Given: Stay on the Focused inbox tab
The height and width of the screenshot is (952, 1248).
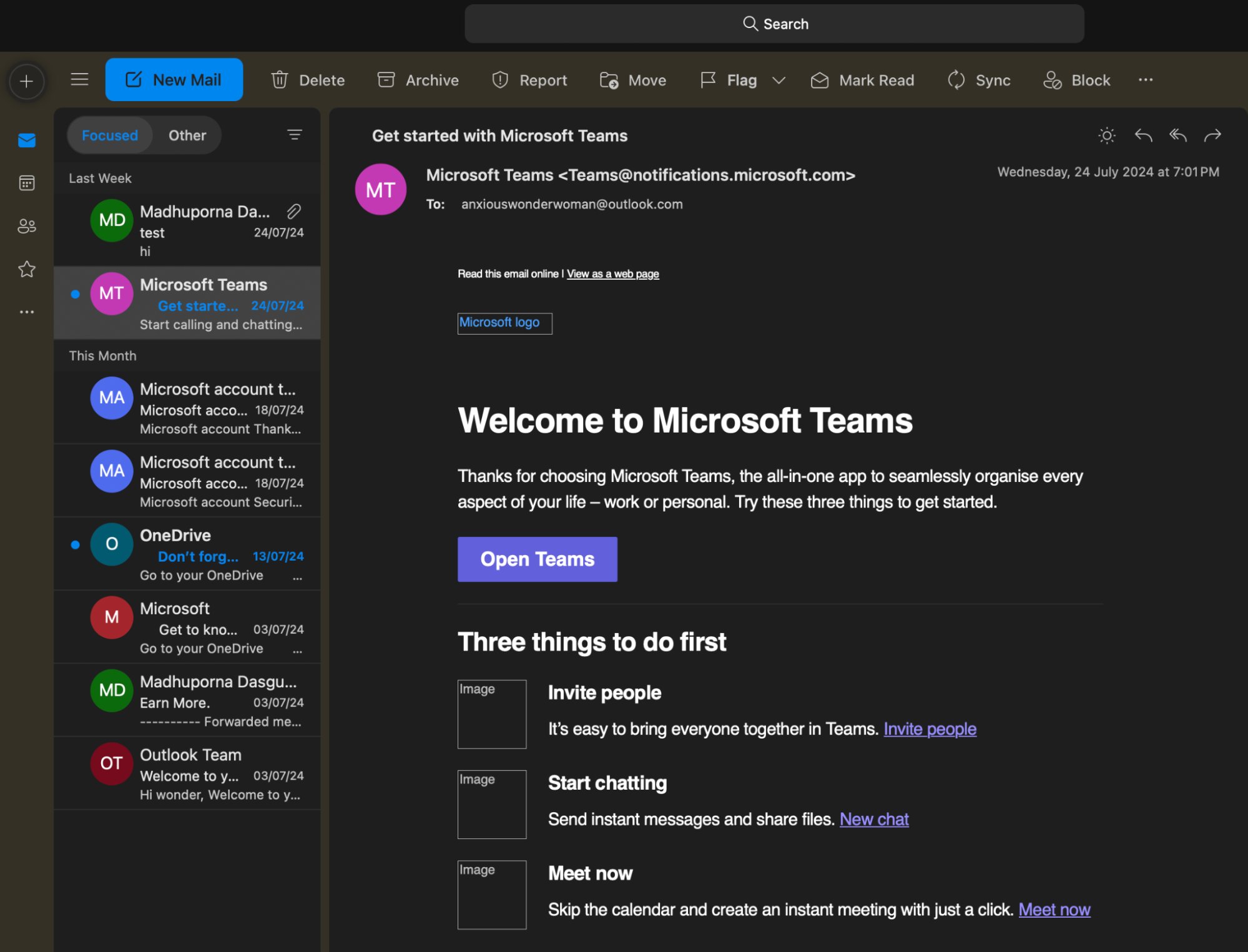Looking at the screenshot, I should pos(109,135).
